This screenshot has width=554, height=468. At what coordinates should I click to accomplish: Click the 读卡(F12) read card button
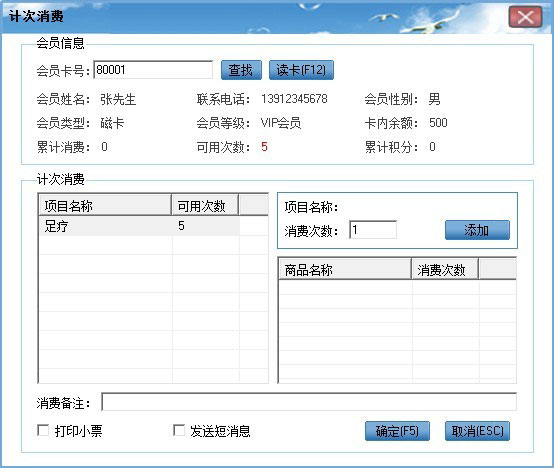[301, 70]
